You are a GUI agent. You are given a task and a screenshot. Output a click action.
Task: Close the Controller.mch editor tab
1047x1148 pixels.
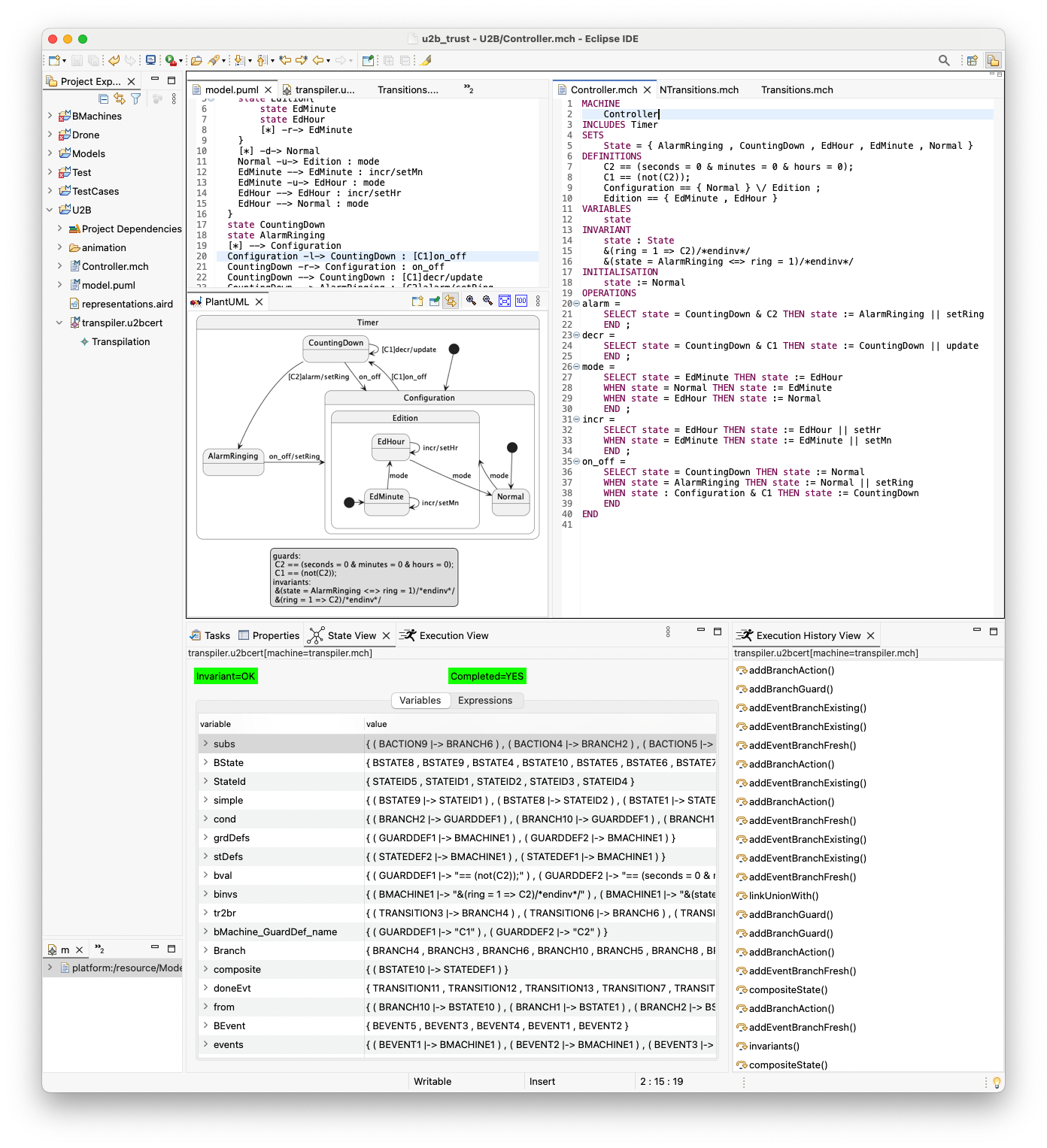click(647, 89)
